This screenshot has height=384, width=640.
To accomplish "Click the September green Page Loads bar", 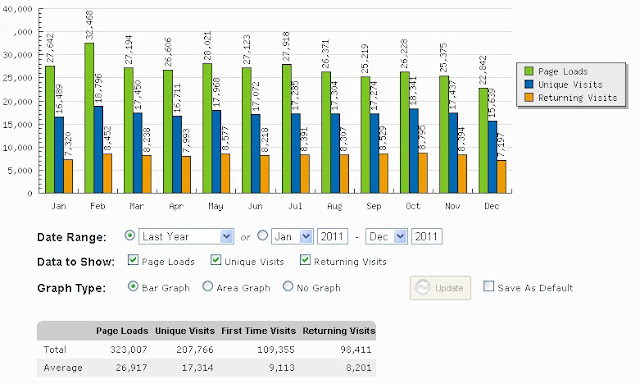I will pos(365,135).
